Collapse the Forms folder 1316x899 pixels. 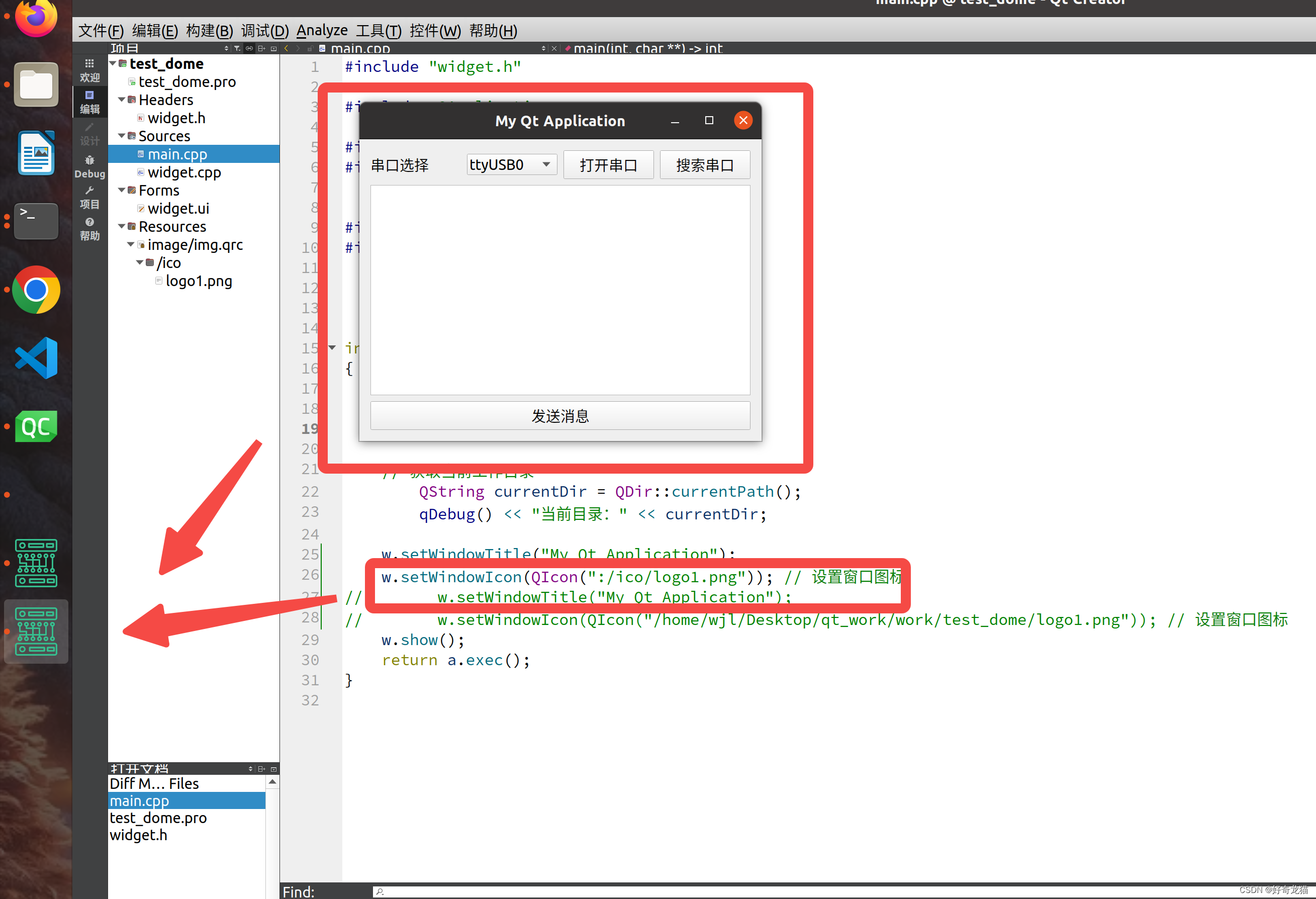click(x=122, y=191)
